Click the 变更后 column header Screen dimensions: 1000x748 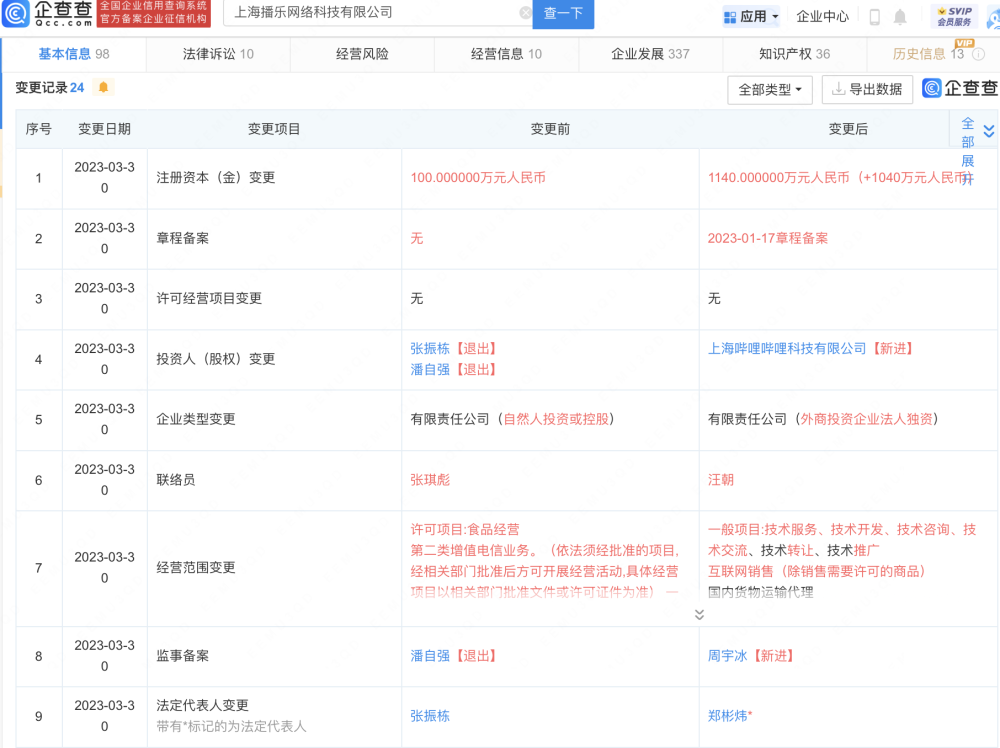pos(848,129)
